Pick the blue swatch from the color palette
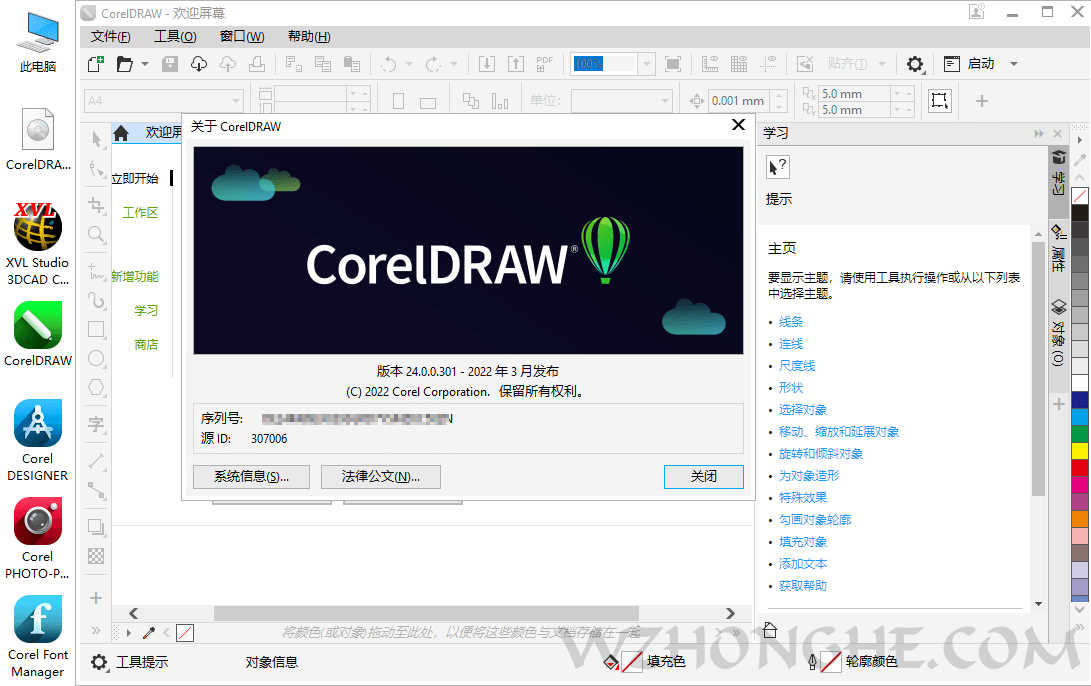The width and height of the screenshot is (1091, 686). click(x=1078, y=398)
